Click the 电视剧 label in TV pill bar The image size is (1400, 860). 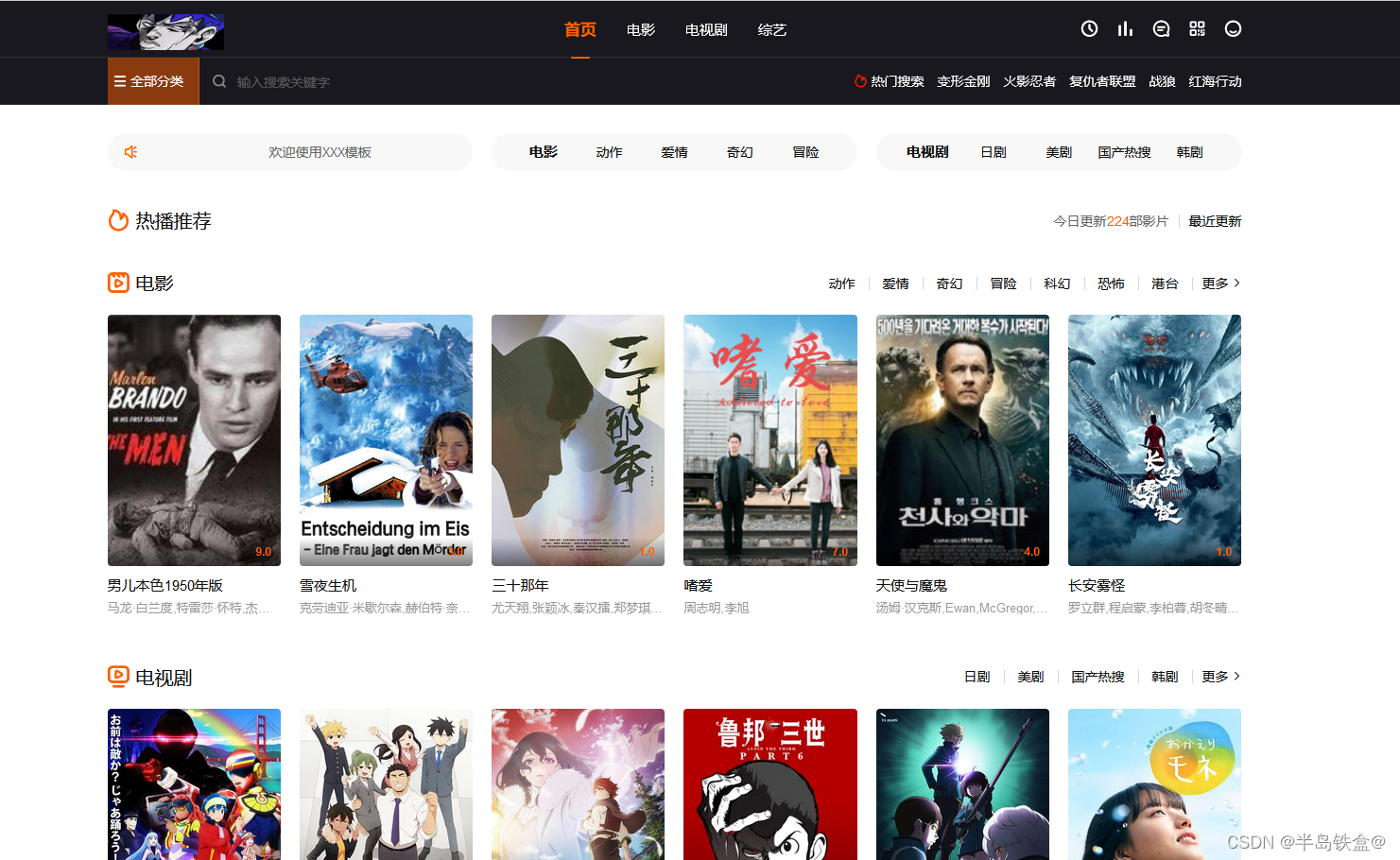pyautogui.click(x=927, y=152)
